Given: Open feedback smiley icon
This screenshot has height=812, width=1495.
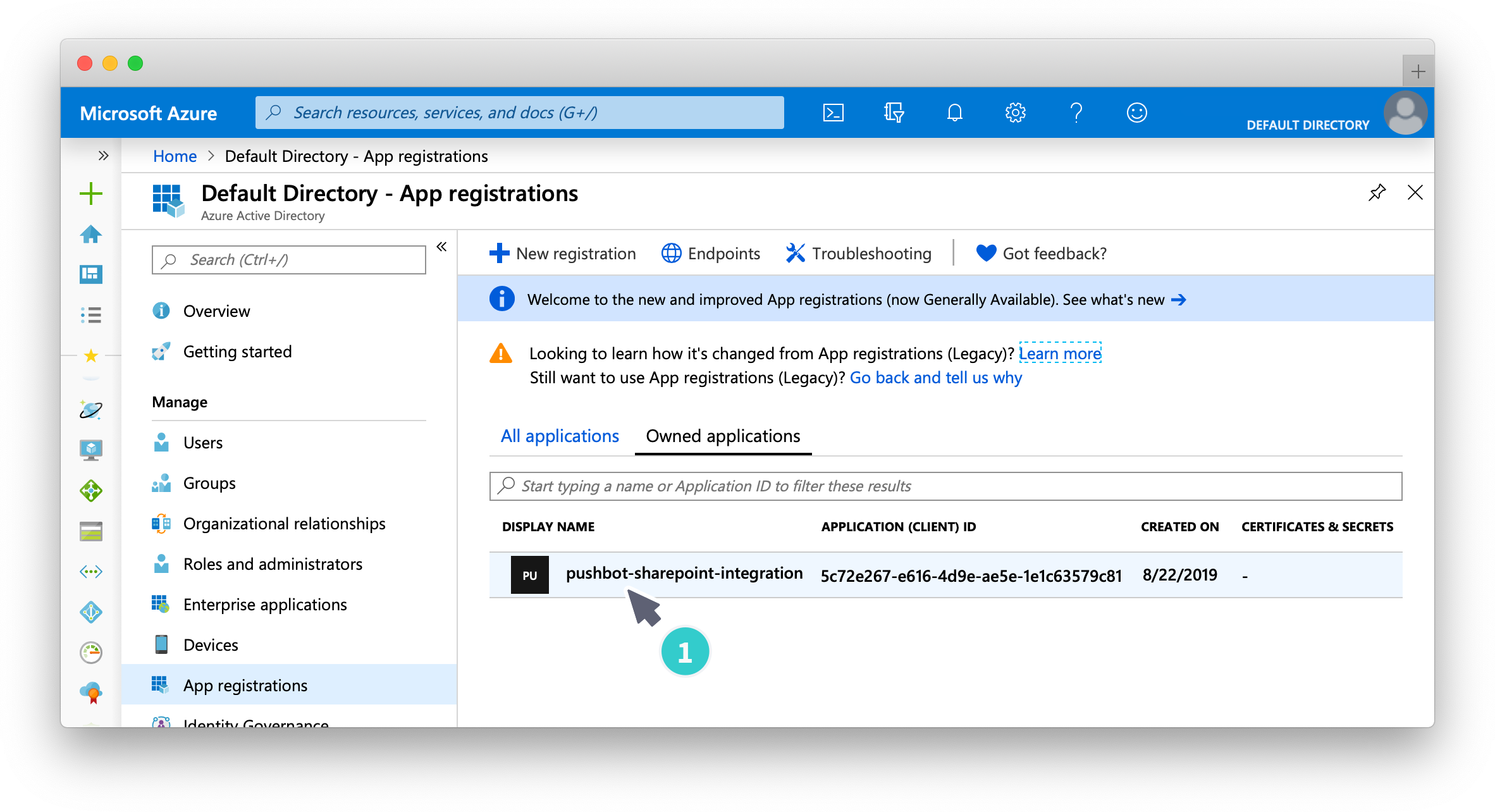Looking at the screenshot, I should pyautogui.click(x=1136, y=113).
